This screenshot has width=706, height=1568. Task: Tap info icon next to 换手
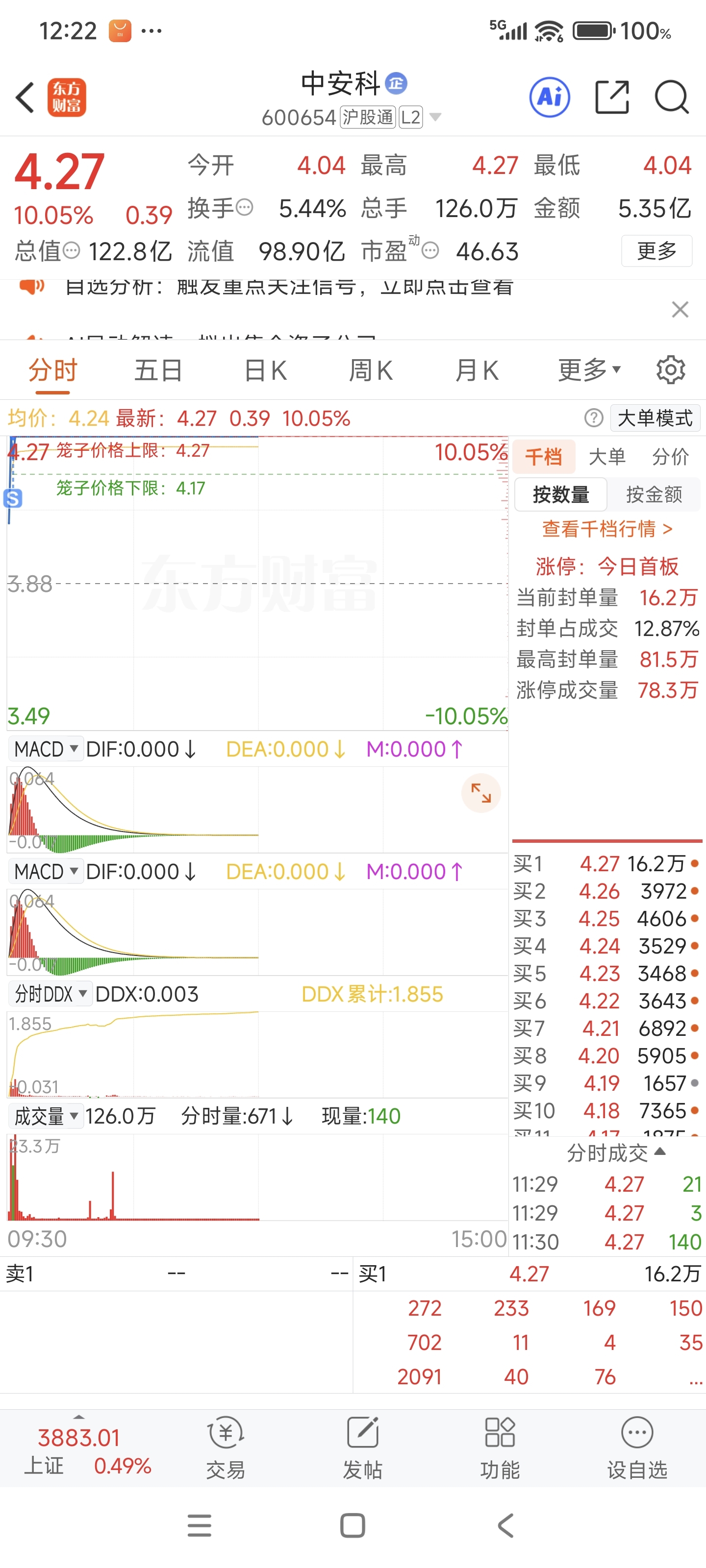244,208
